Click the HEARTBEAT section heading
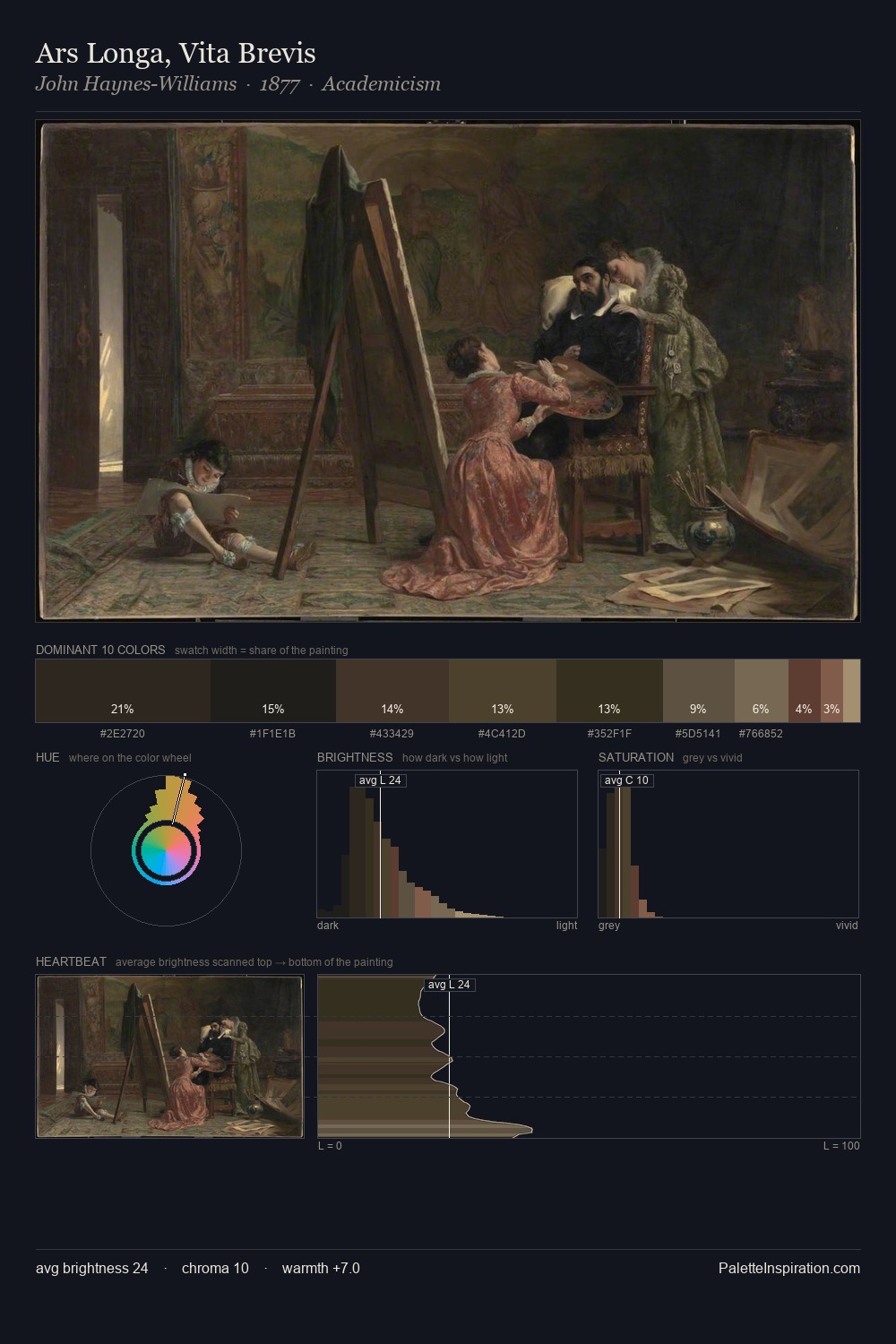 71,961
